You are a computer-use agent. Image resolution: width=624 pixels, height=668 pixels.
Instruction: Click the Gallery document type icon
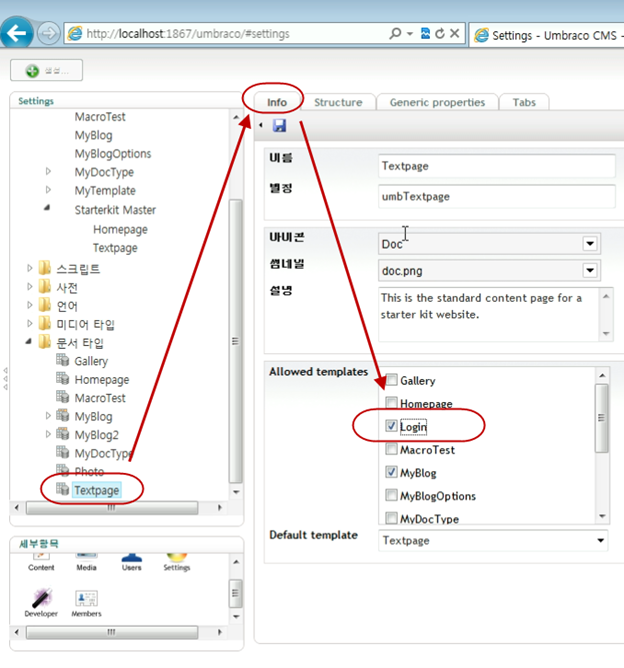click(x=63, y=360)
